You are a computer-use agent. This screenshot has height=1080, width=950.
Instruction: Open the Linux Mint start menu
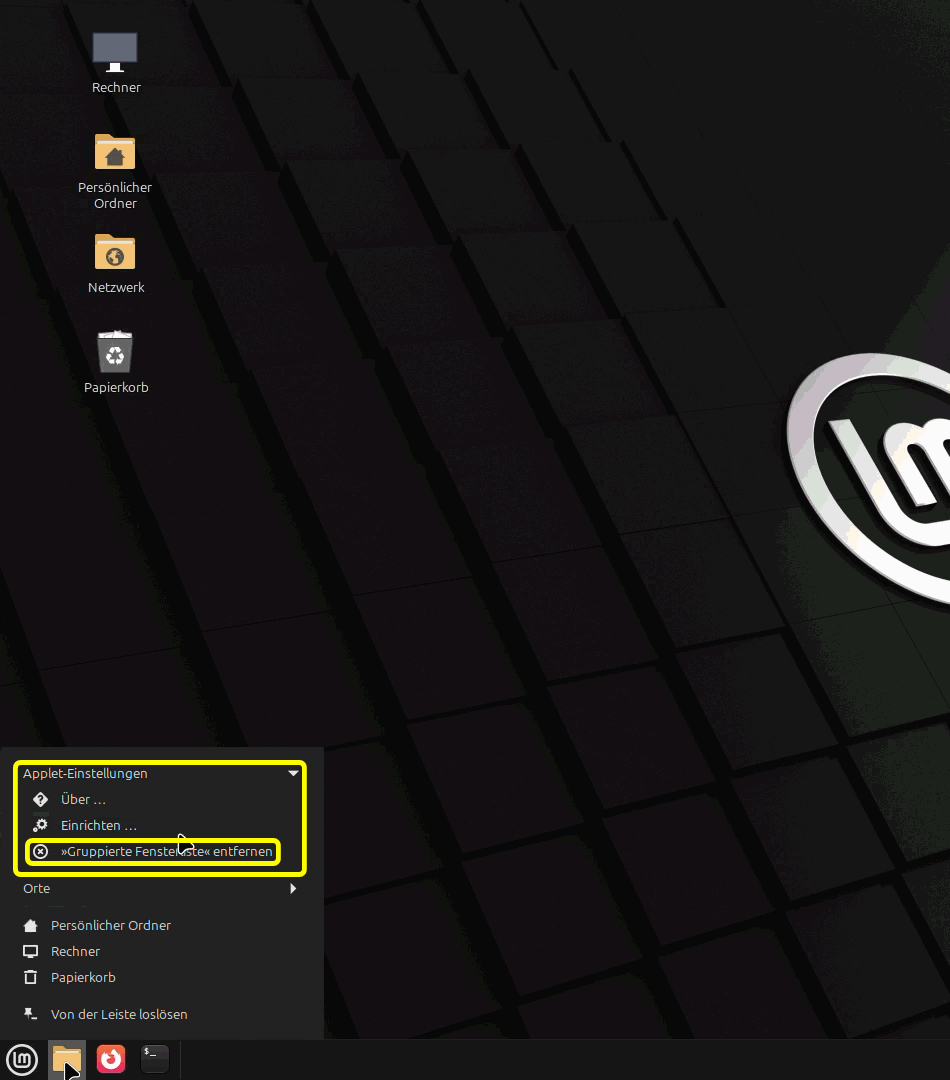[x=22, y=1058]
